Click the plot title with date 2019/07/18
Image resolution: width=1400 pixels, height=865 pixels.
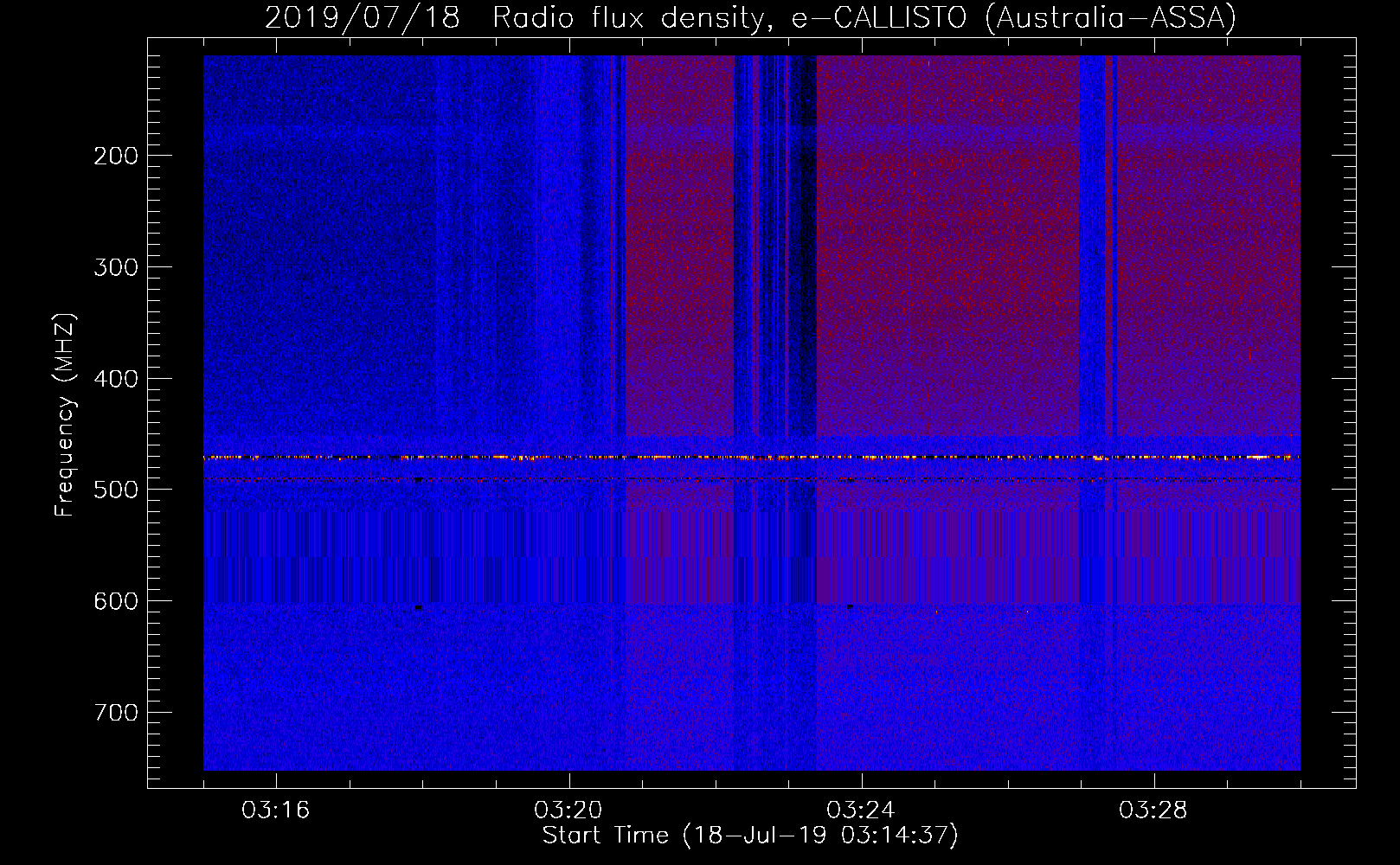point(750,18)
